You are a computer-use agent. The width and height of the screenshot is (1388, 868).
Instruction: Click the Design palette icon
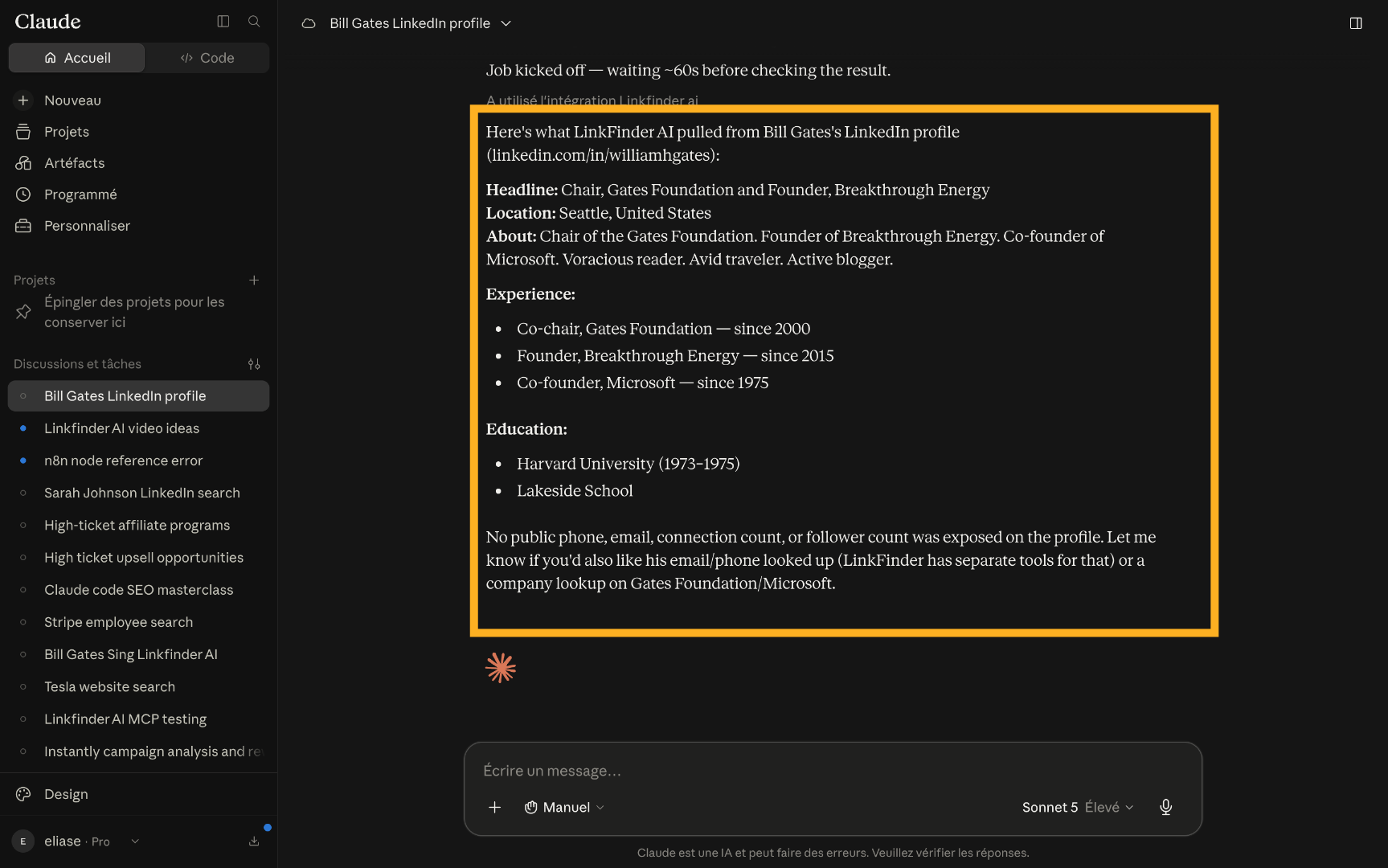point(23,794)
